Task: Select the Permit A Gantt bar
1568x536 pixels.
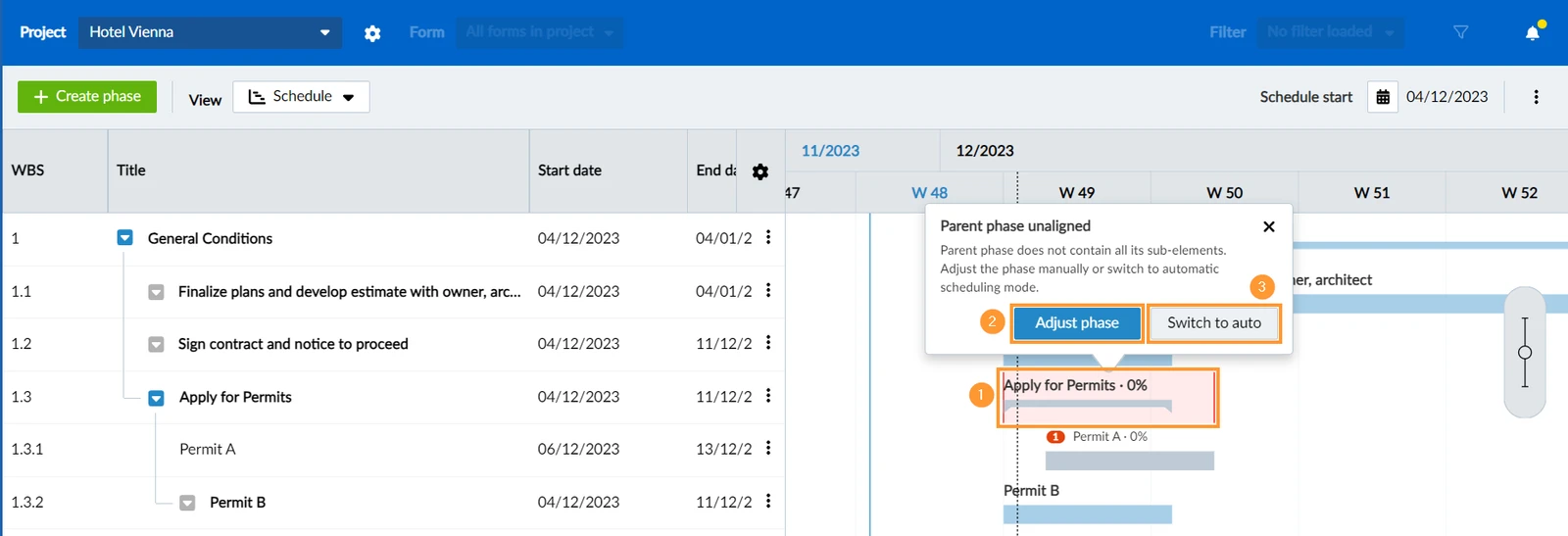Action: click(x=1130, y=461)
